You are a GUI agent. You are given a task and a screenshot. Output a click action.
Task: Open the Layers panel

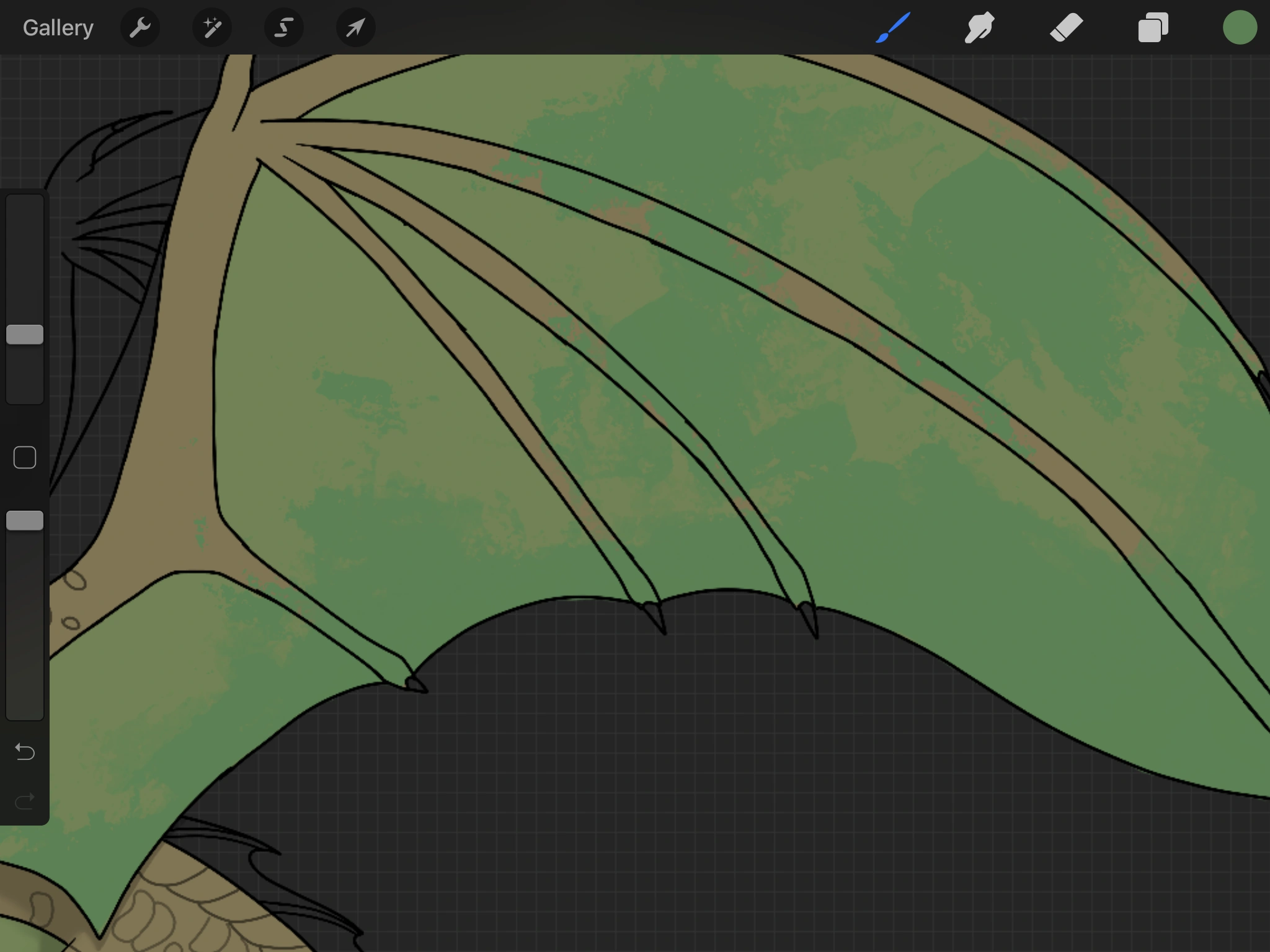[x=1153, y=28]
